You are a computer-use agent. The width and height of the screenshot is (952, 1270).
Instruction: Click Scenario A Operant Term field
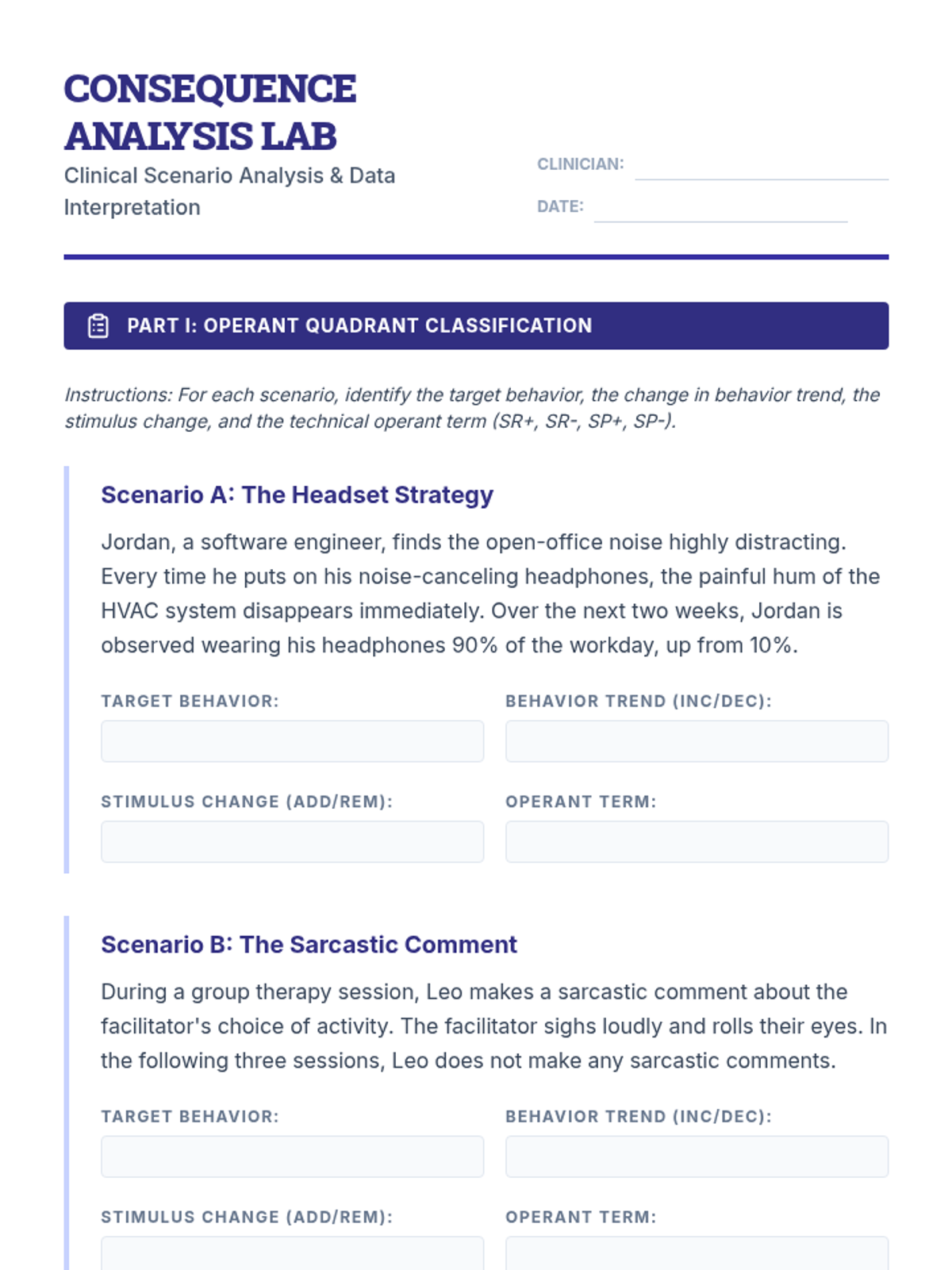(x=697, y=841)
